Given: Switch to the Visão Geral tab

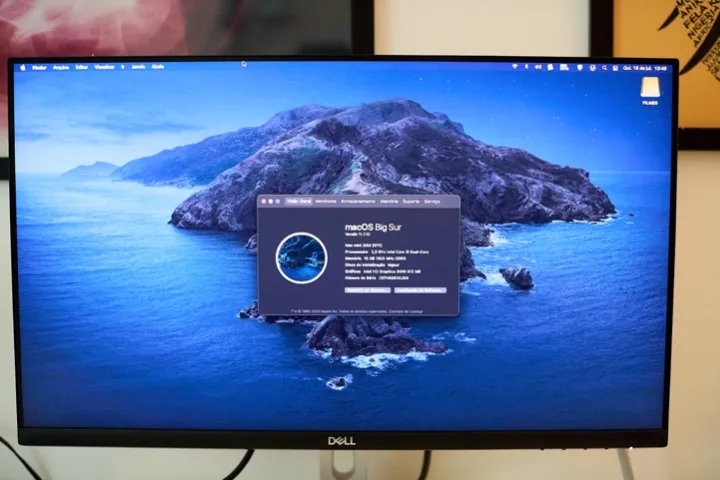Looking at the screenshot, I should tap(299, 201).
